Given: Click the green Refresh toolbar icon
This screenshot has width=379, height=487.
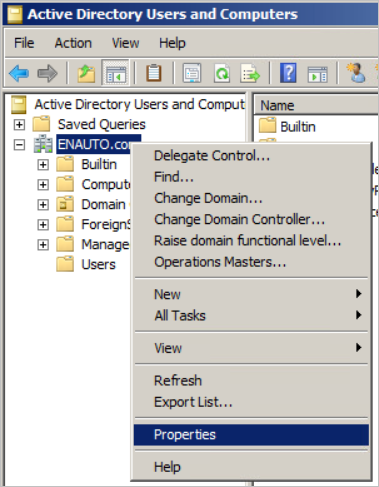Looking at the screenshot, I should (x=222, y=73).
